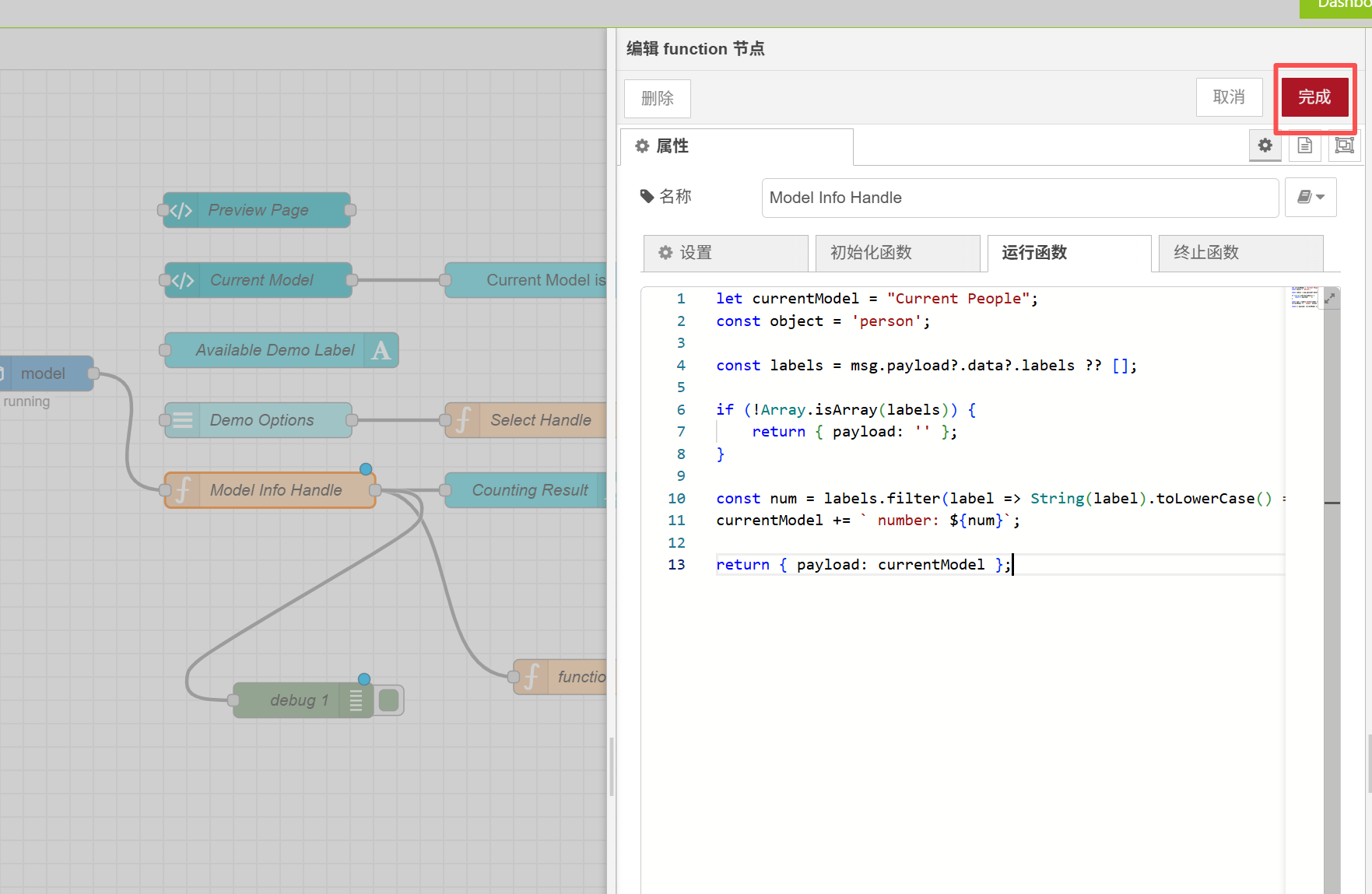Click the 删除 button
The width and height of the screenshot is (1372, 894).
tap(658, 99)
